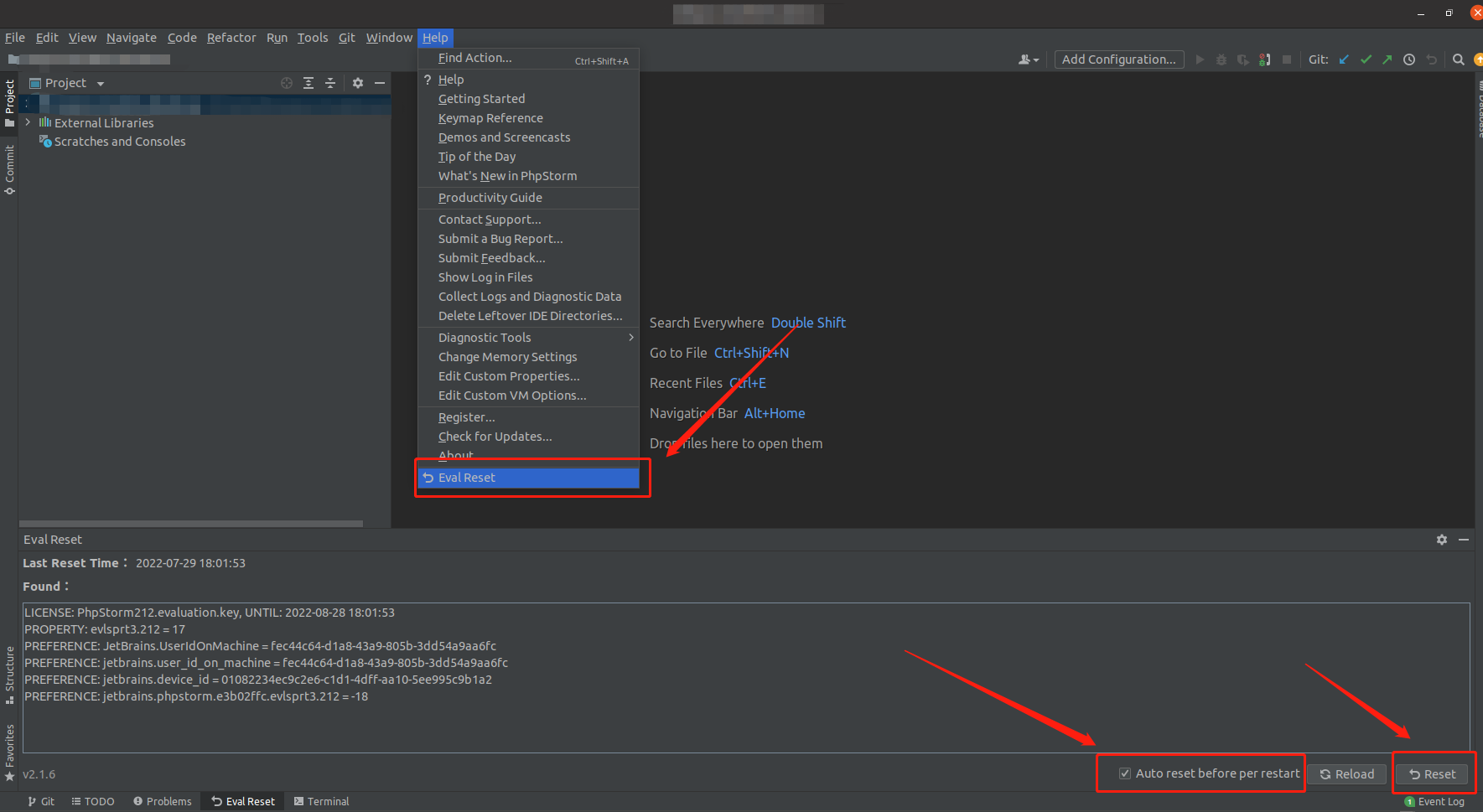Viewport: 1483px width, 812px height.
Task: Click the Run with Coverage icon
Action: 1243,59
